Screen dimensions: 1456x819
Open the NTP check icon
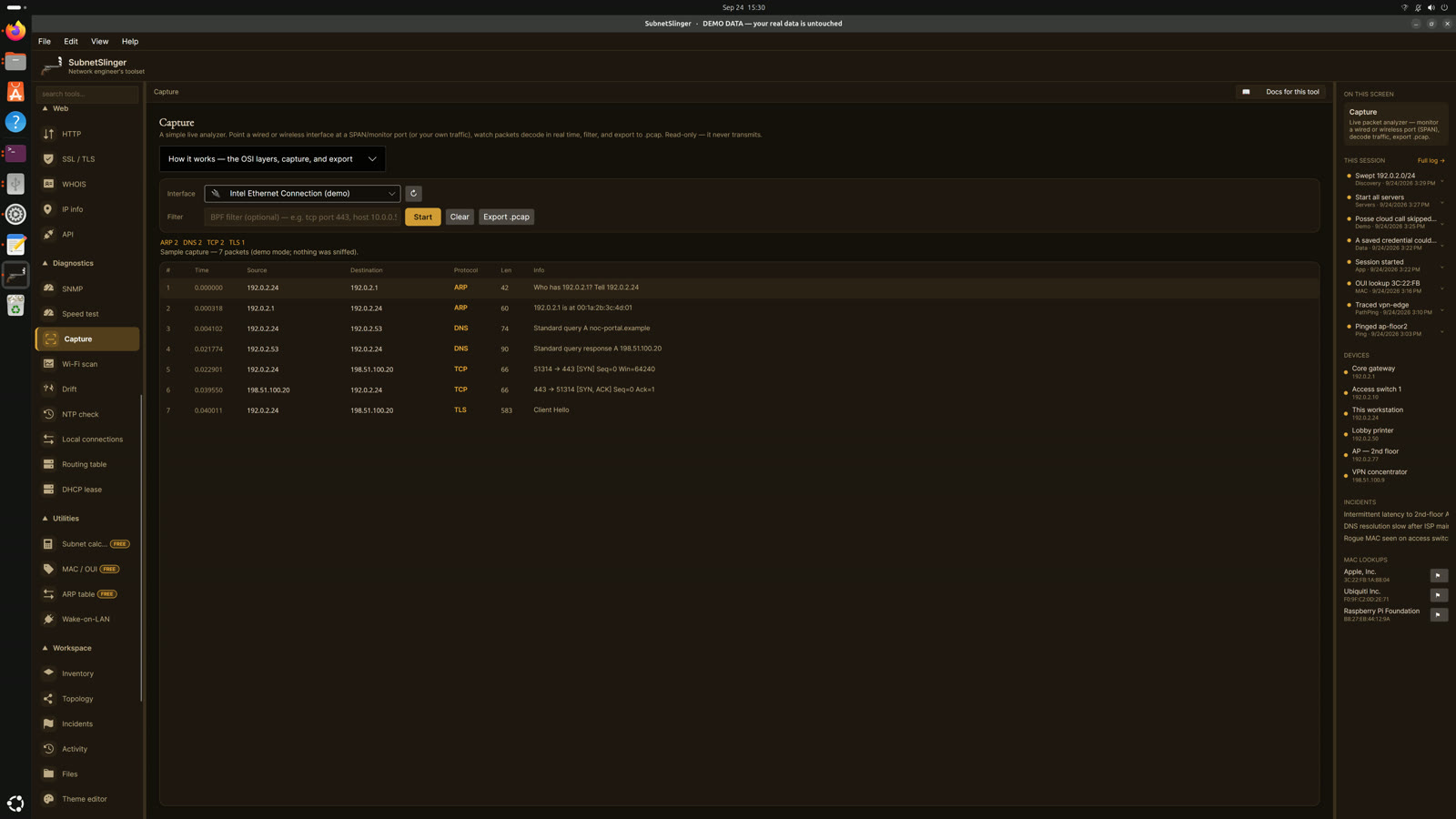(48, 414)
